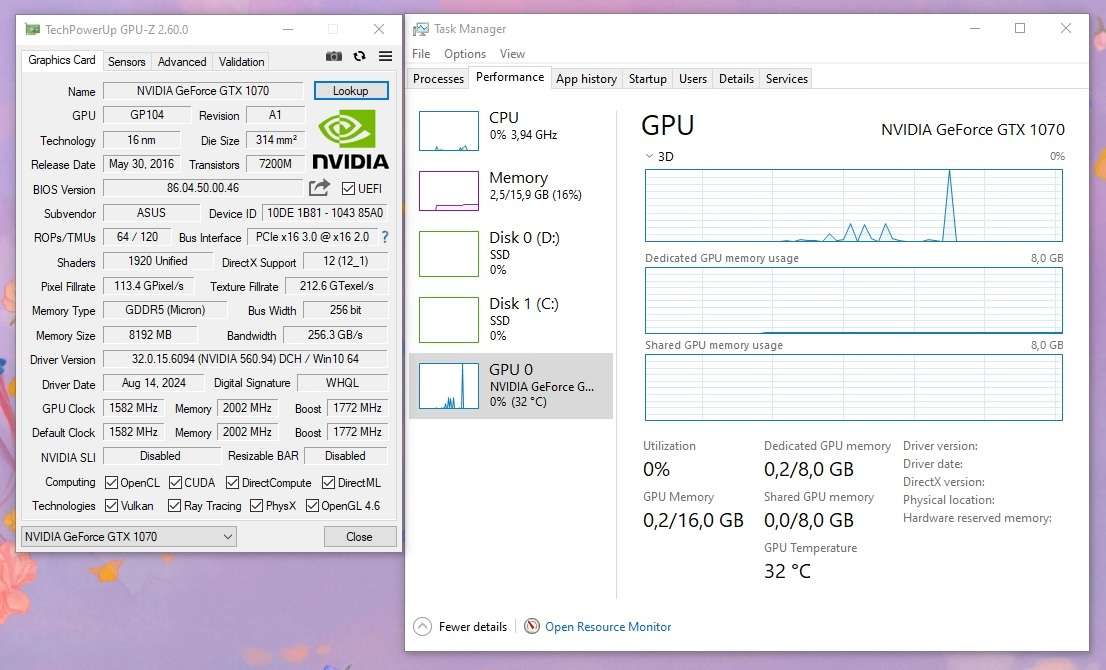1106x670 pixels.
Task: Open the GPU-Z hamburger menu
Action: point(384,57)
